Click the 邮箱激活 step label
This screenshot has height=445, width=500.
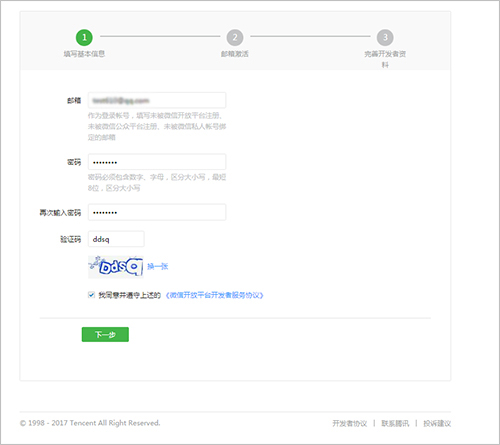click(235, 54)
